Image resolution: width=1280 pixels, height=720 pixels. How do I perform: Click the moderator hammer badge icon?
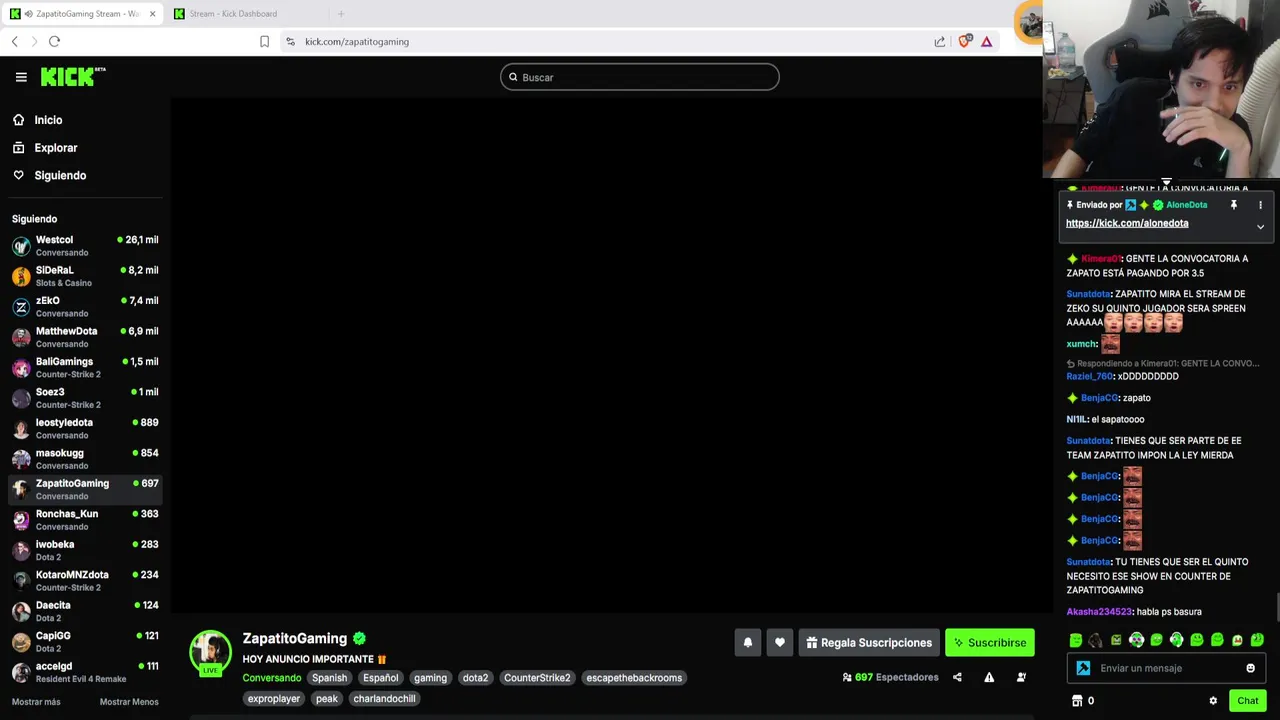1083,668
